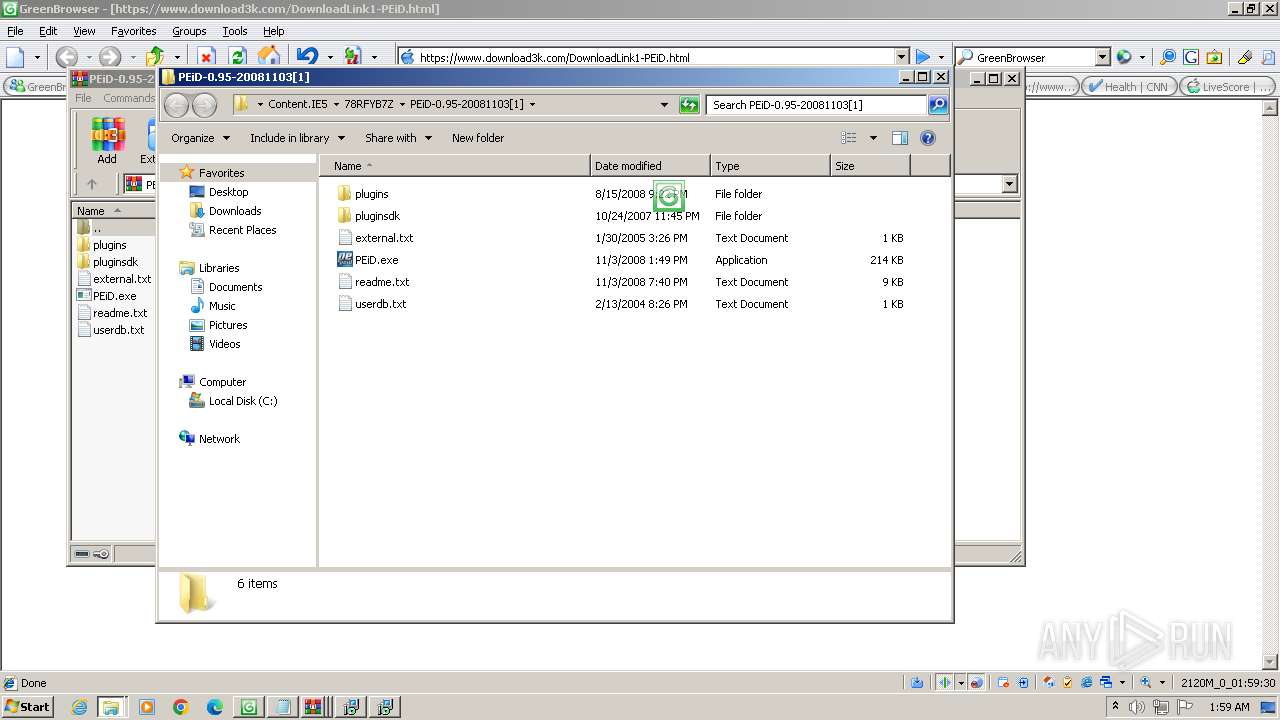Select readme.txt in the Explorer file list
Screen dimensions: 1280x720
tap(382, 282)
